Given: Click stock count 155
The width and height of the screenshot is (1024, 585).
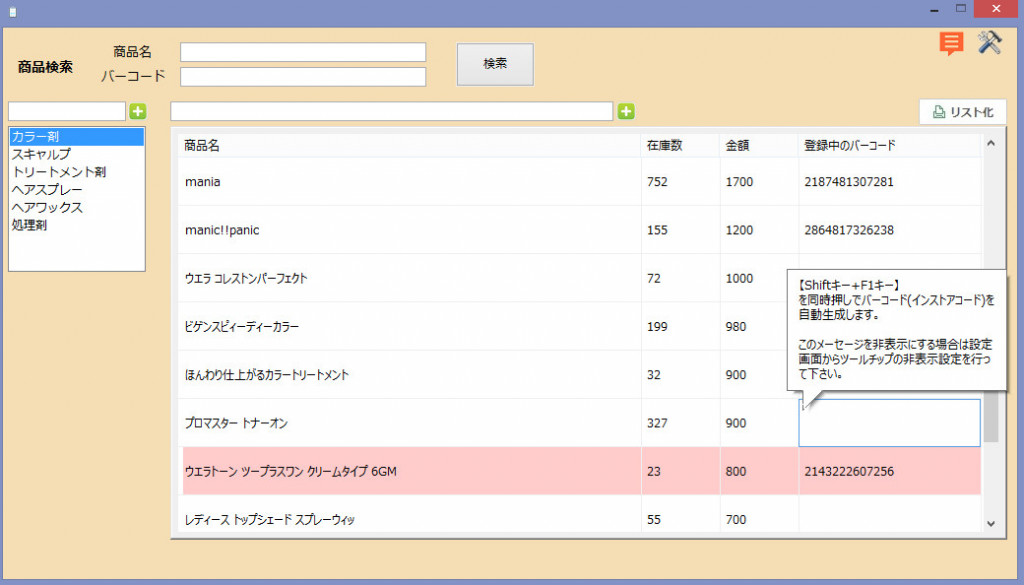Looking at the screenshot, I should pos(657,230).
